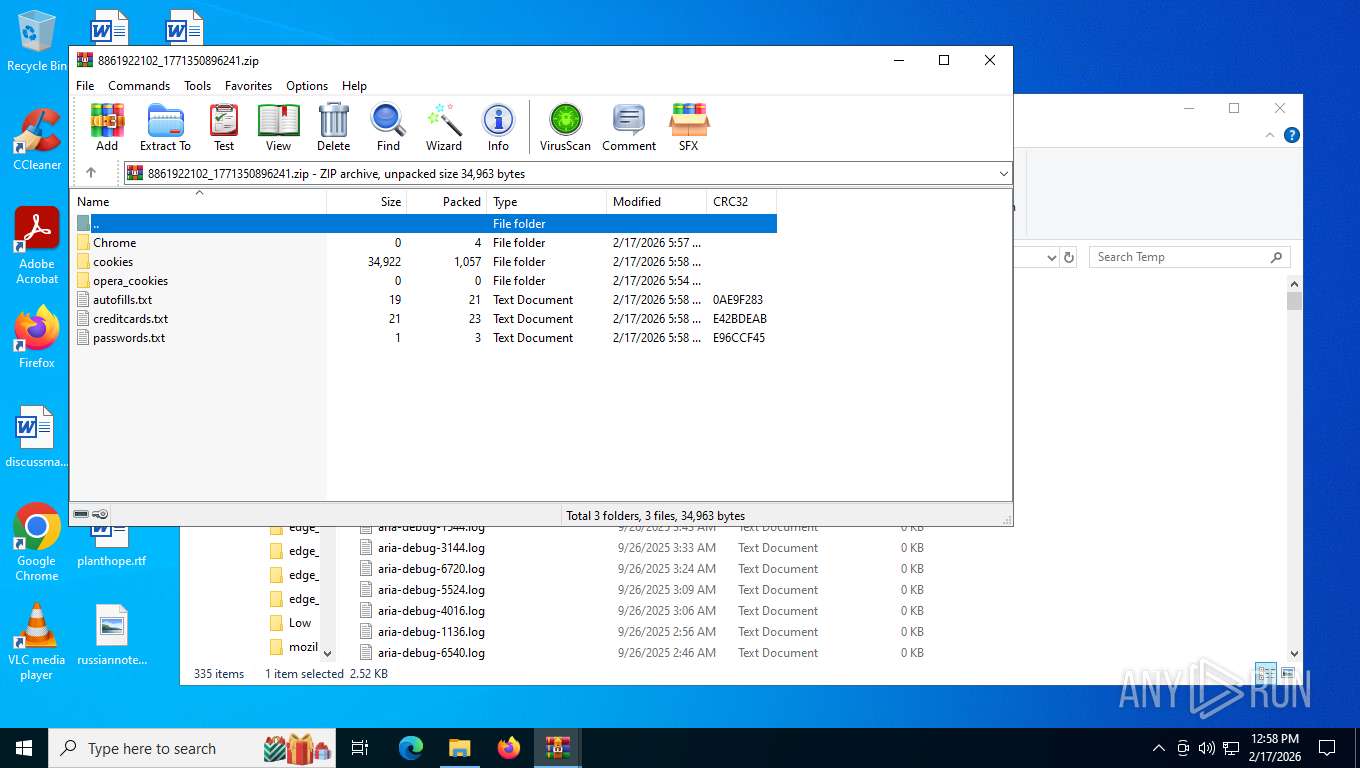Expand the archive path dropdown
This screenshot has height=768, width=1360.
(x=1003, y=174)
